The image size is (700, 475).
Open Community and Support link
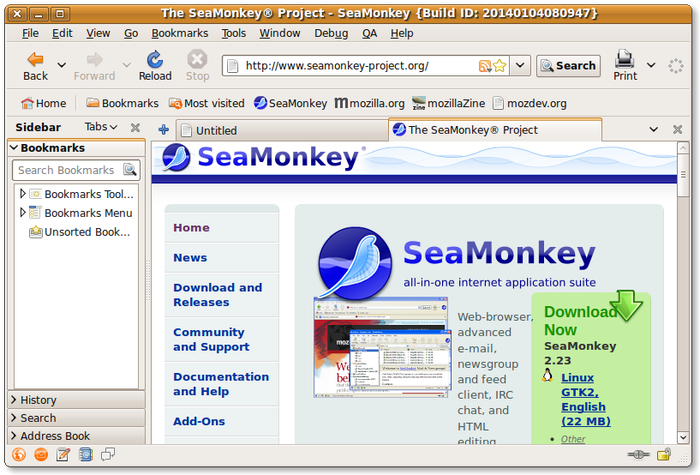click(x=211, y=339)
